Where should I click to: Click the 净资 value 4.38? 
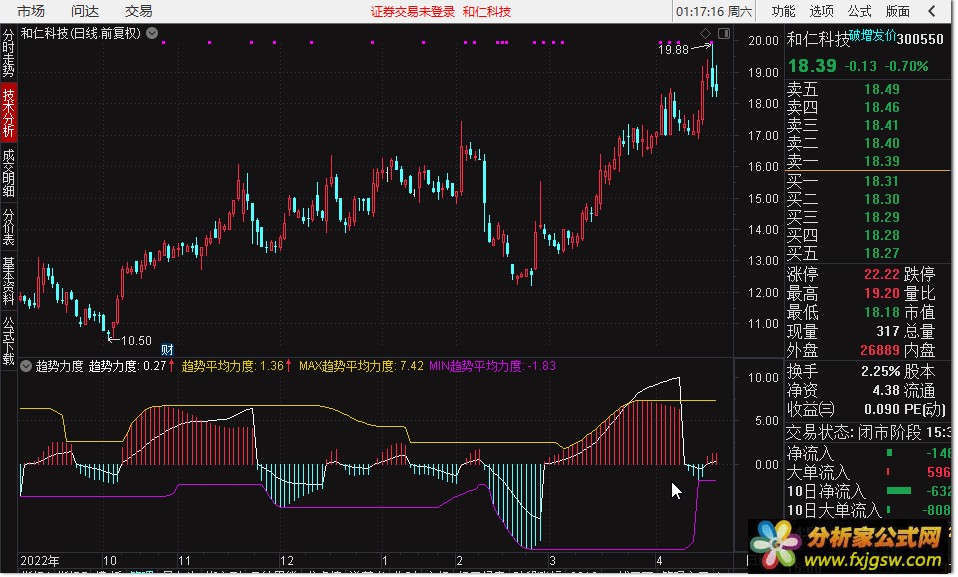[886, 391]
